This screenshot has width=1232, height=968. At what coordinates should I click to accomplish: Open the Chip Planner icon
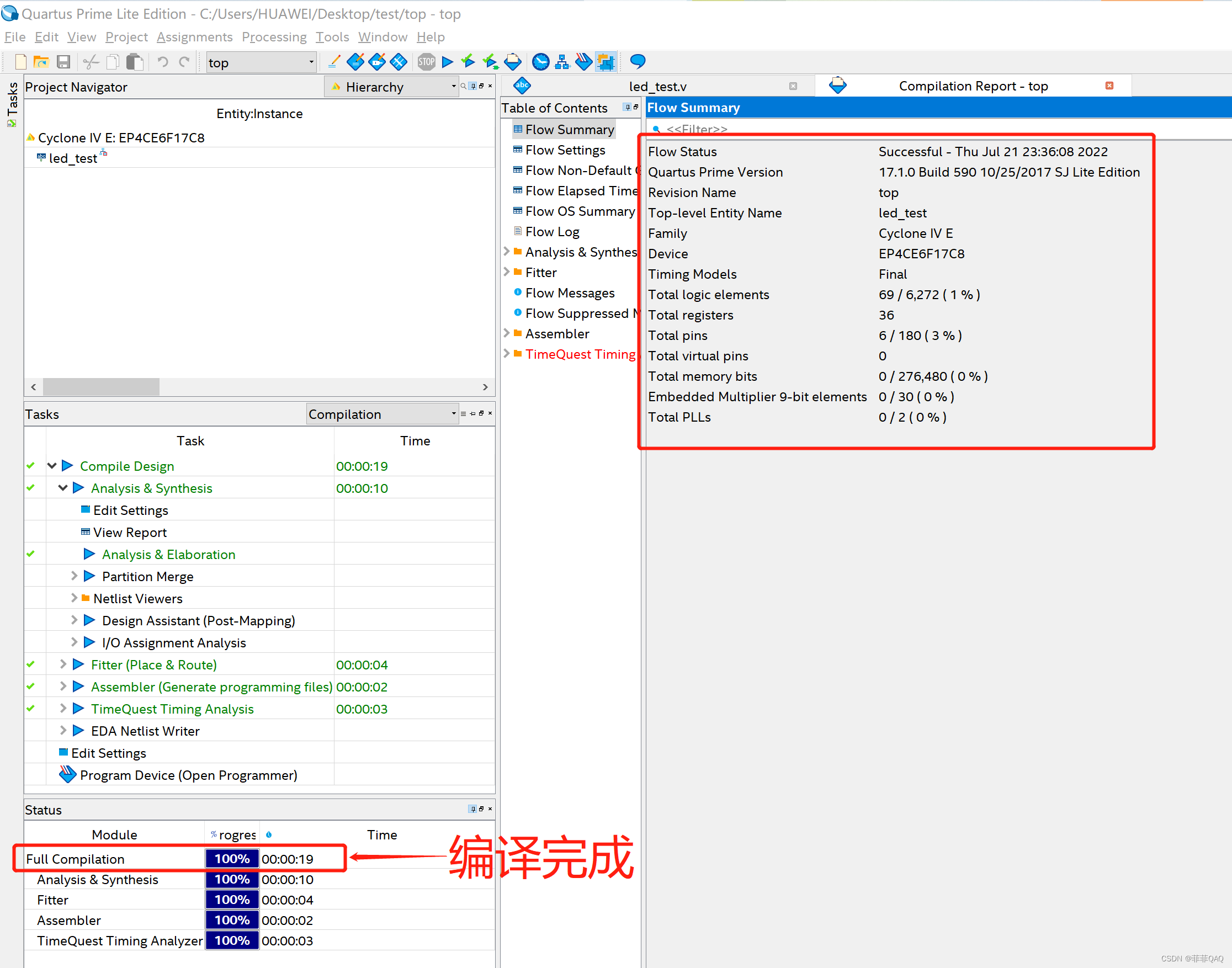[606, 62]
